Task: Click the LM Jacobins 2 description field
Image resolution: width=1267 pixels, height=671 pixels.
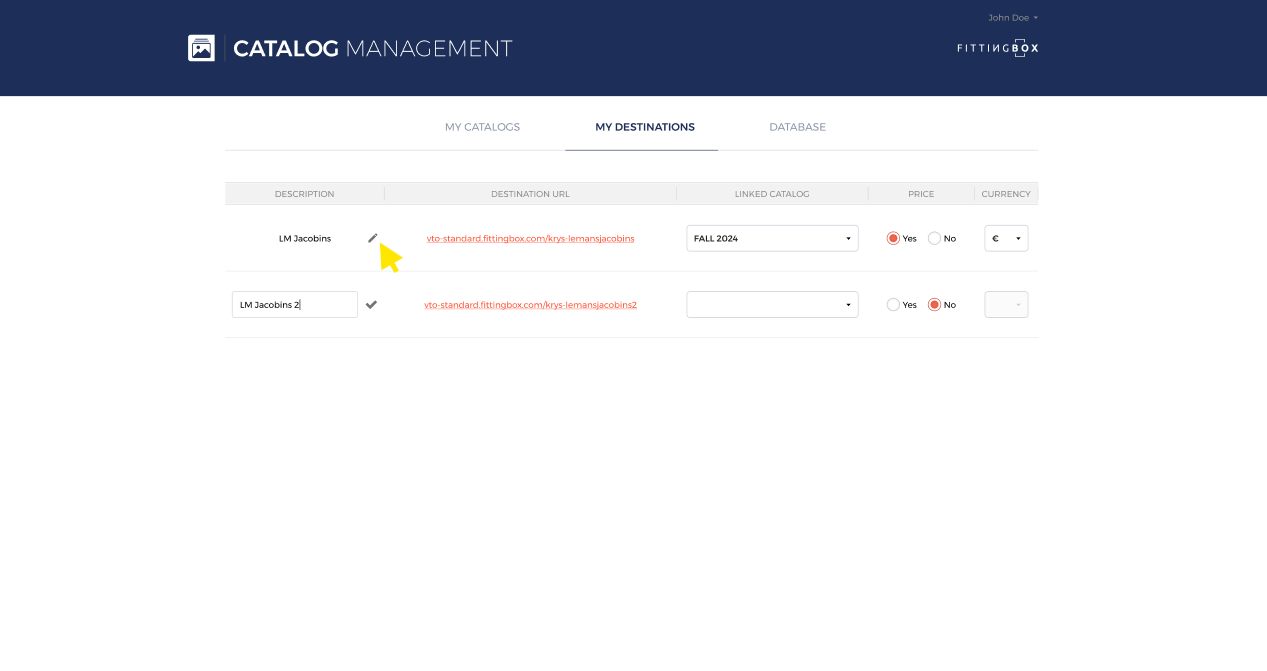Action: click(294, 305)
